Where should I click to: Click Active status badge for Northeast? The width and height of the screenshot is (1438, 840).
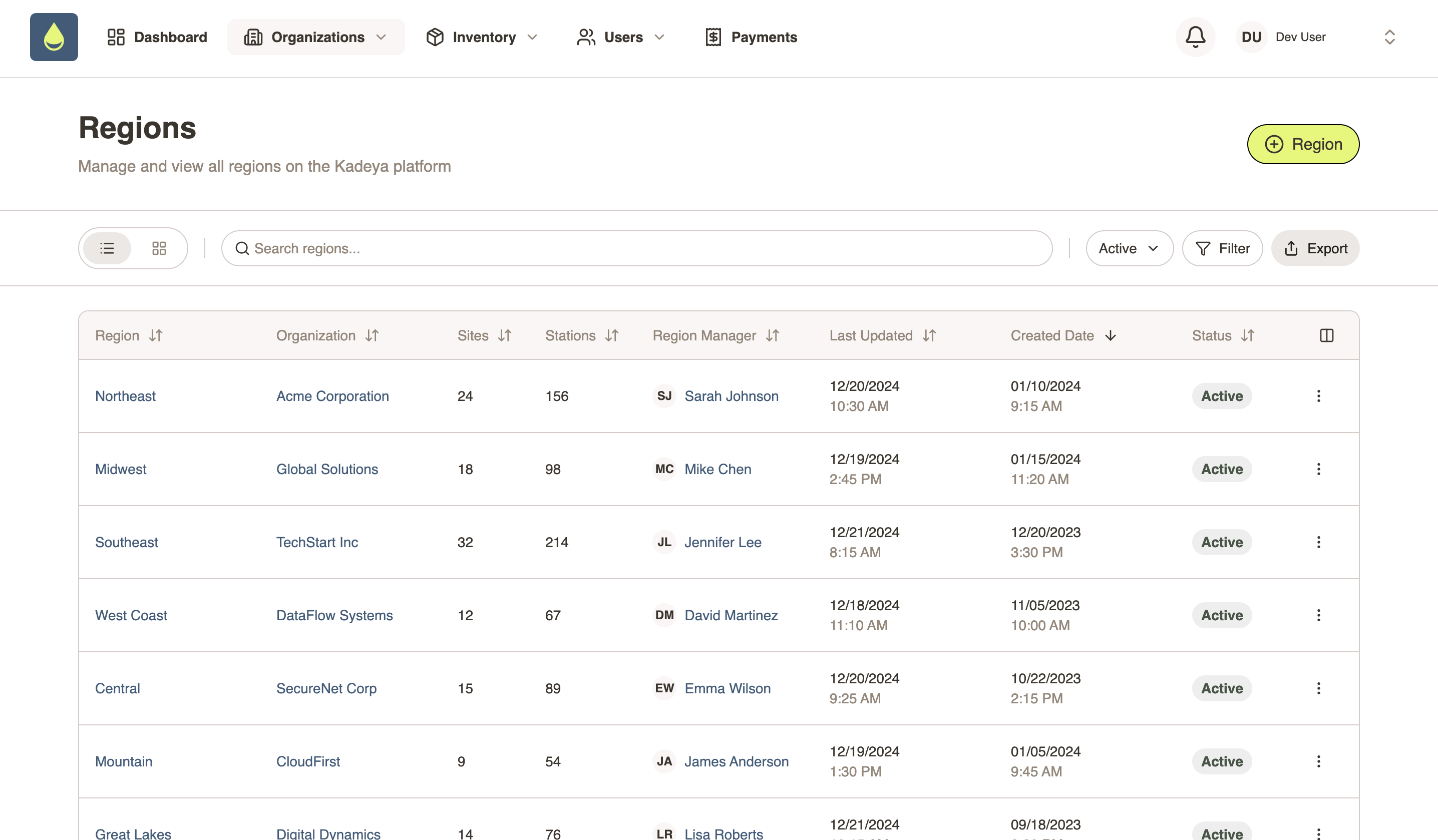(x=1222, y=396)
